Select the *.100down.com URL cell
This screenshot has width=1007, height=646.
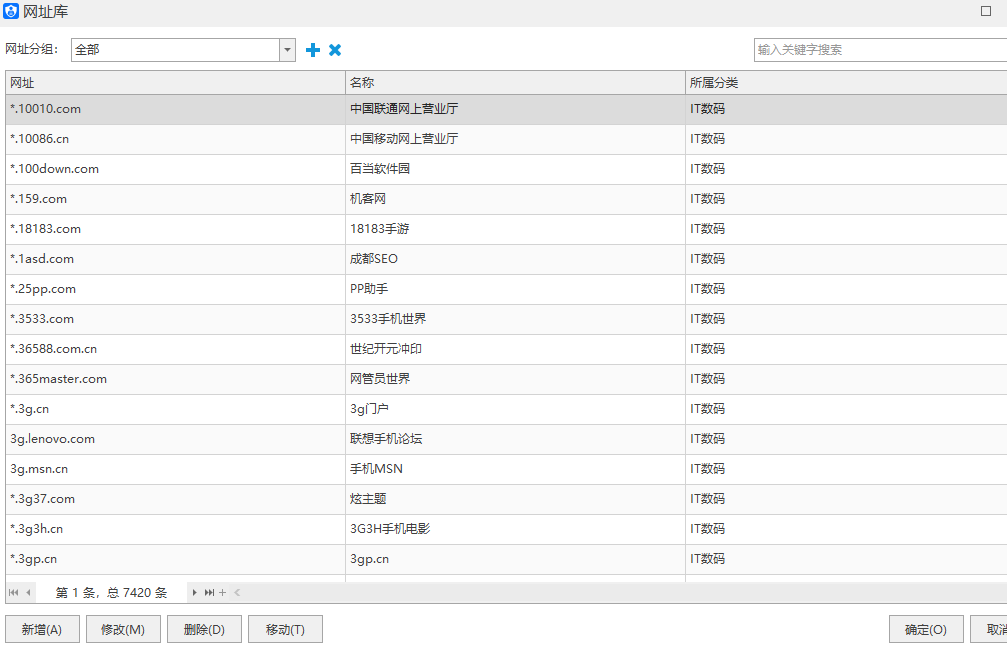175,169
